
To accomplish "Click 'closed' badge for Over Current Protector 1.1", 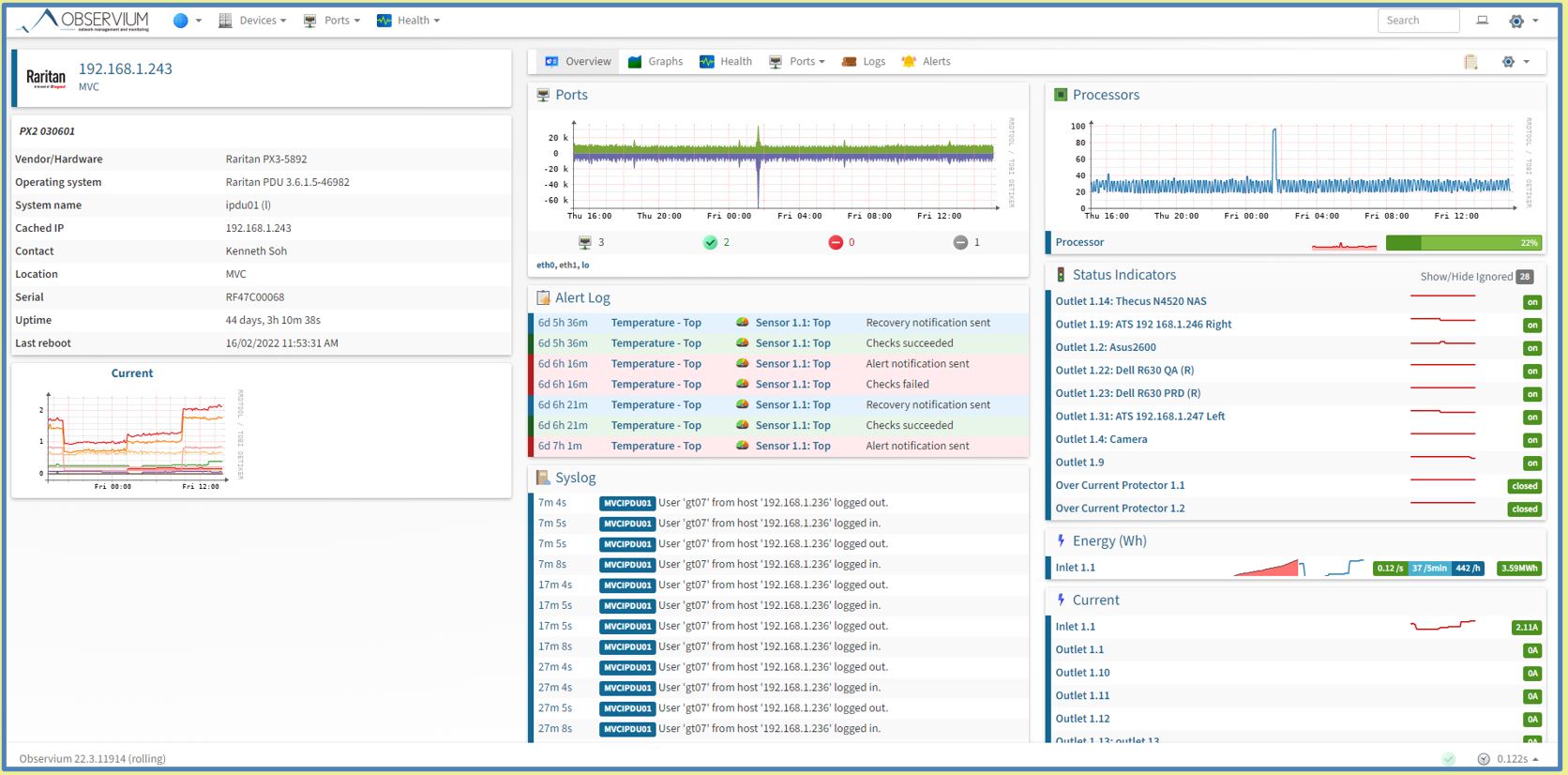I will coord(1524,486).
